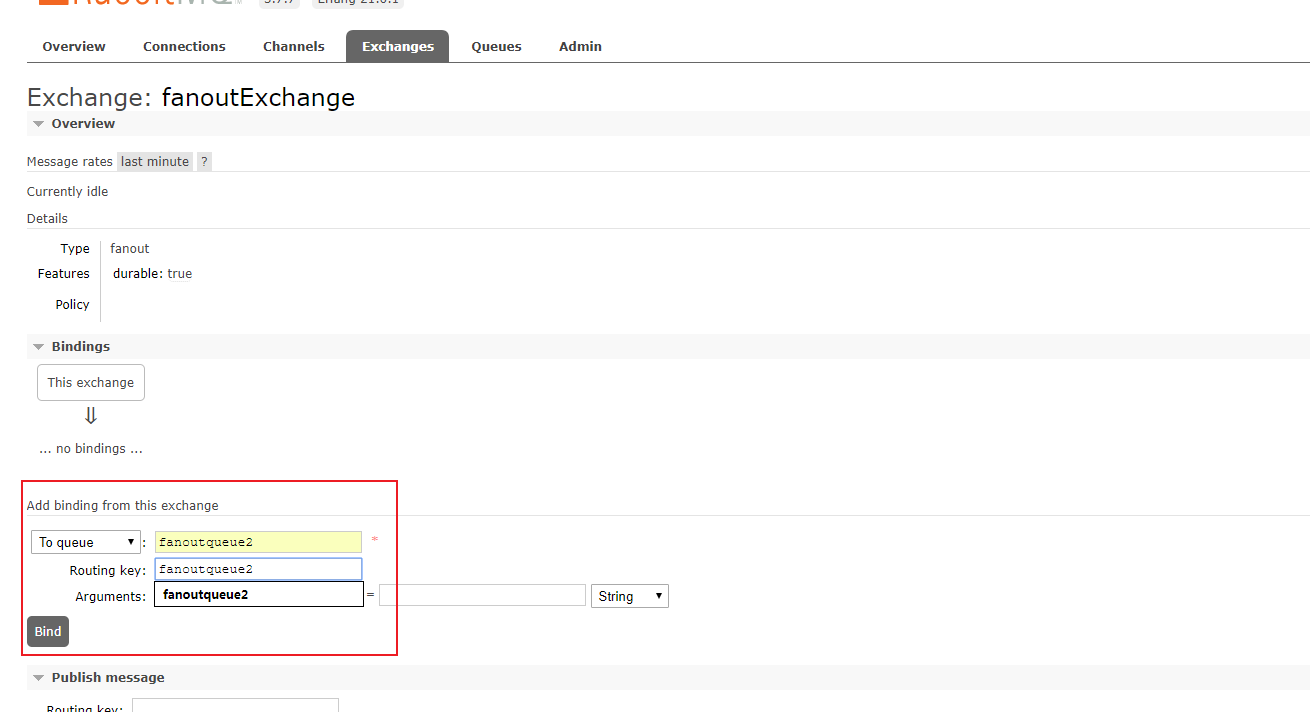Focus the destination queue name field
The image size is (1310, 712).
click(258, 542)
